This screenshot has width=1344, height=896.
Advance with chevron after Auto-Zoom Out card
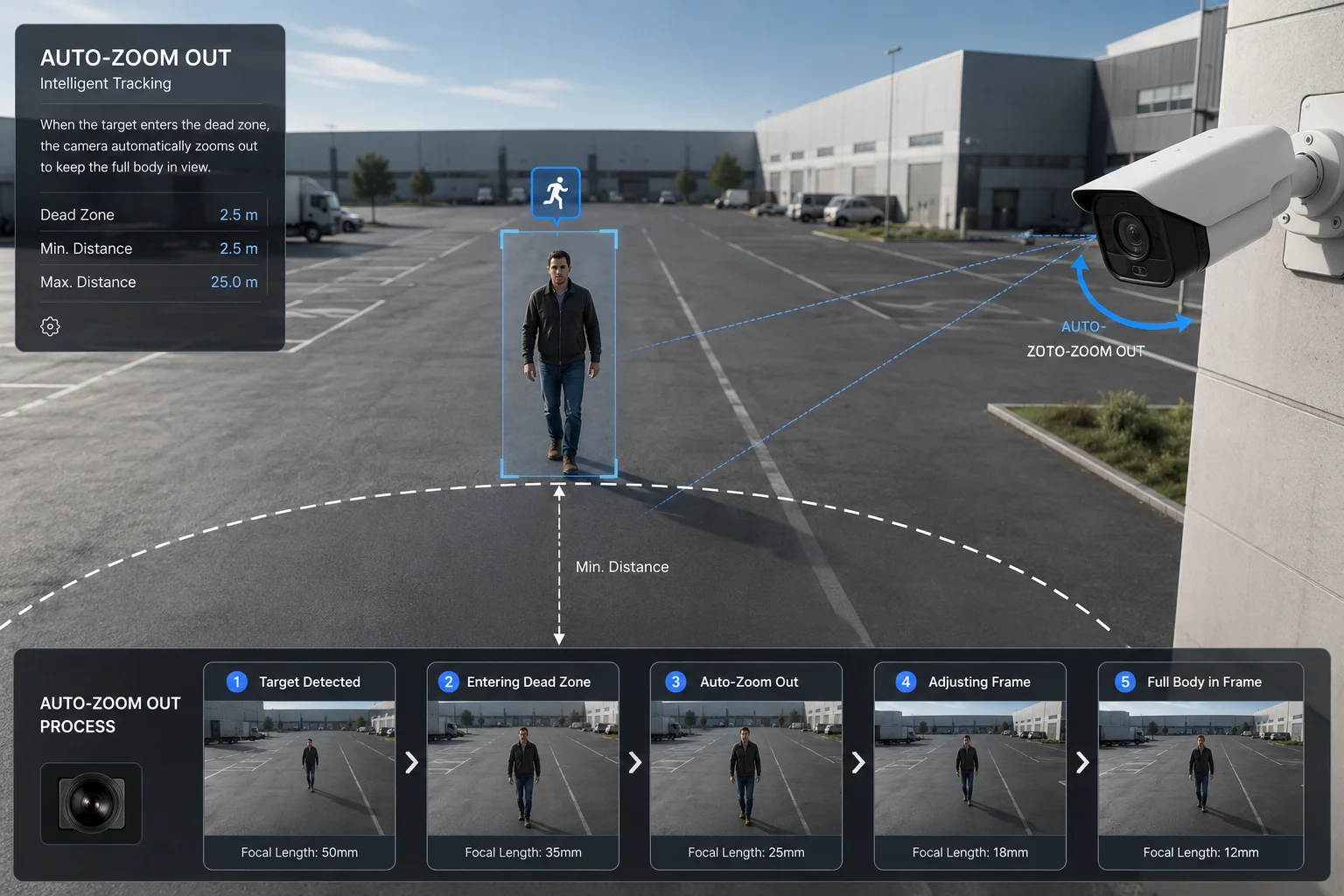tap(858, 762)
